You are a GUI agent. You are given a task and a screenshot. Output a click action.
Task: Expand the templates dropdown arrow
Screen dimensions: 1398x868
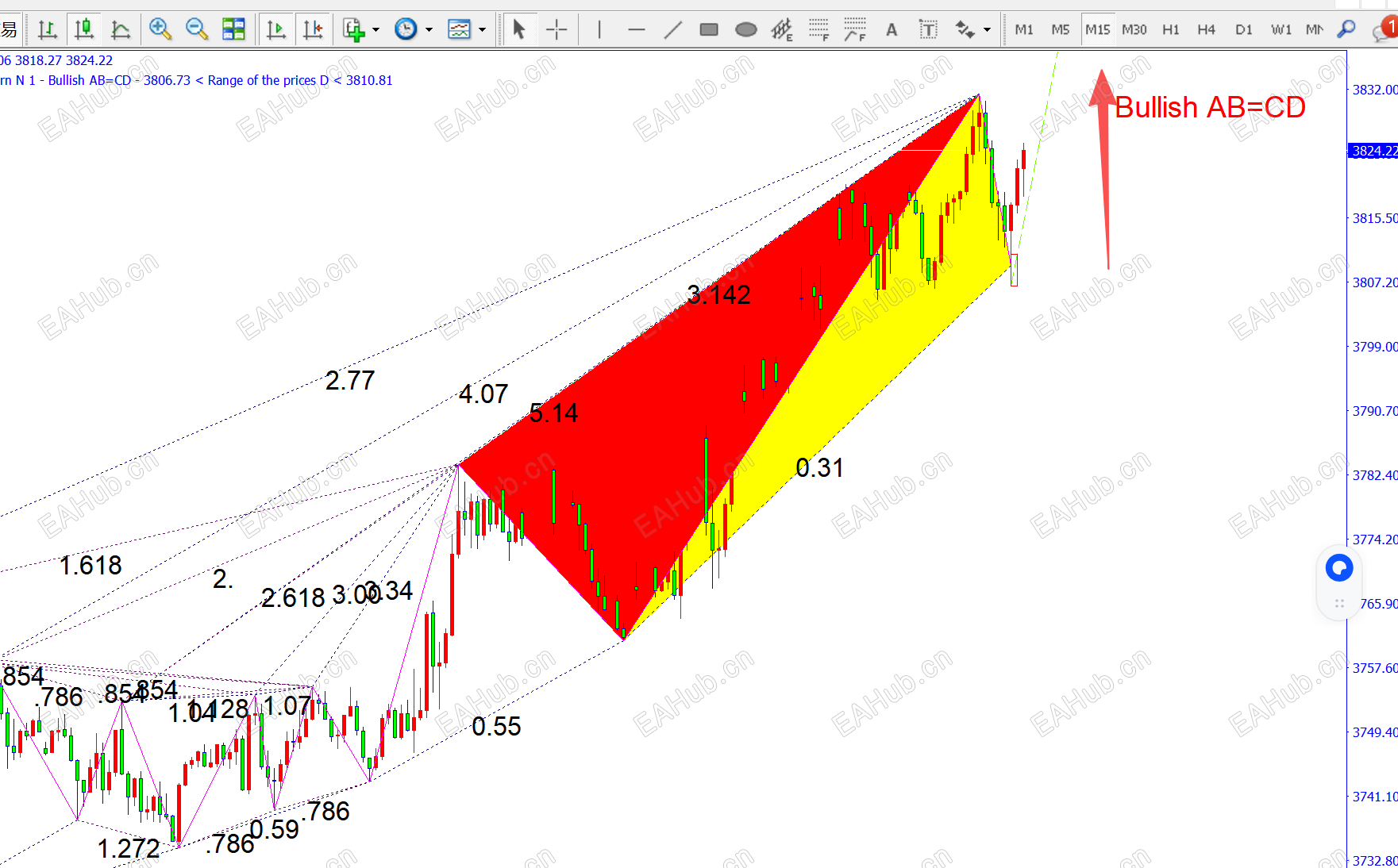tap(482, 30)
